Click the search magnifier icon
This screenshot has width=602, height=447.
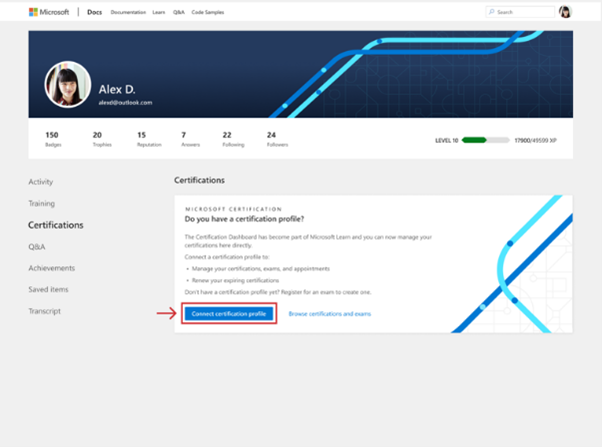click(491, 12)
